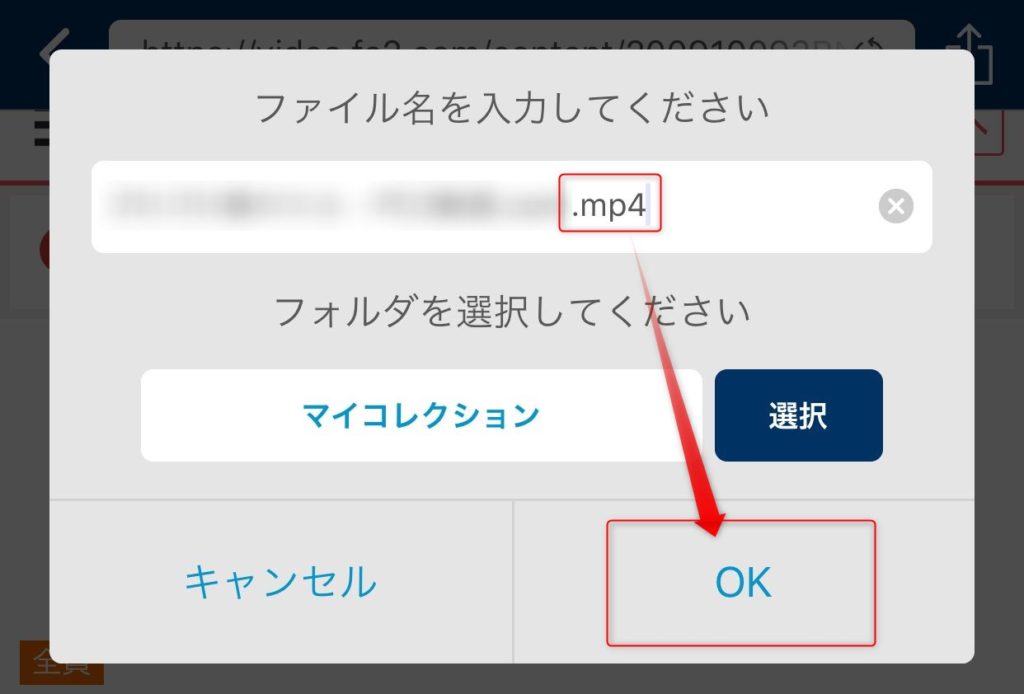The width and height of the screenshot is (1024, 694).
Task: Click the フォルダを選択してください label
Action: [x=511, y=311]
